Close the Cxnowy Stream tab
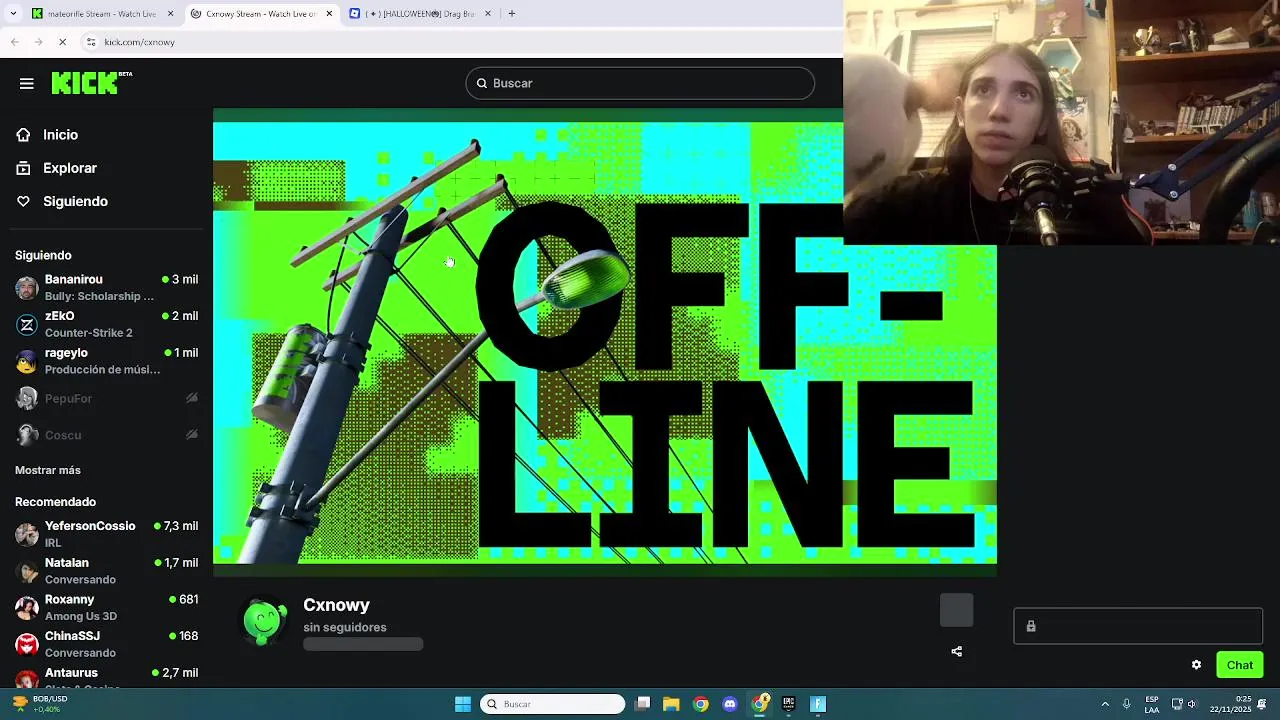This screenshot has width=1280, height=720. 329,14
